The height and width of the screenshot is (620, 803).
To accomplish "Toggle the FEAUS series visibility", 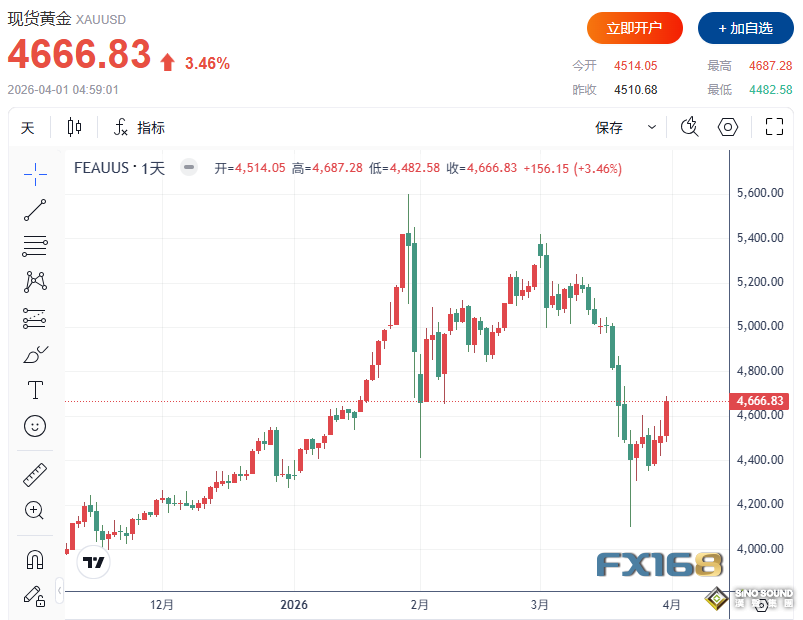I will pos(189,167).
